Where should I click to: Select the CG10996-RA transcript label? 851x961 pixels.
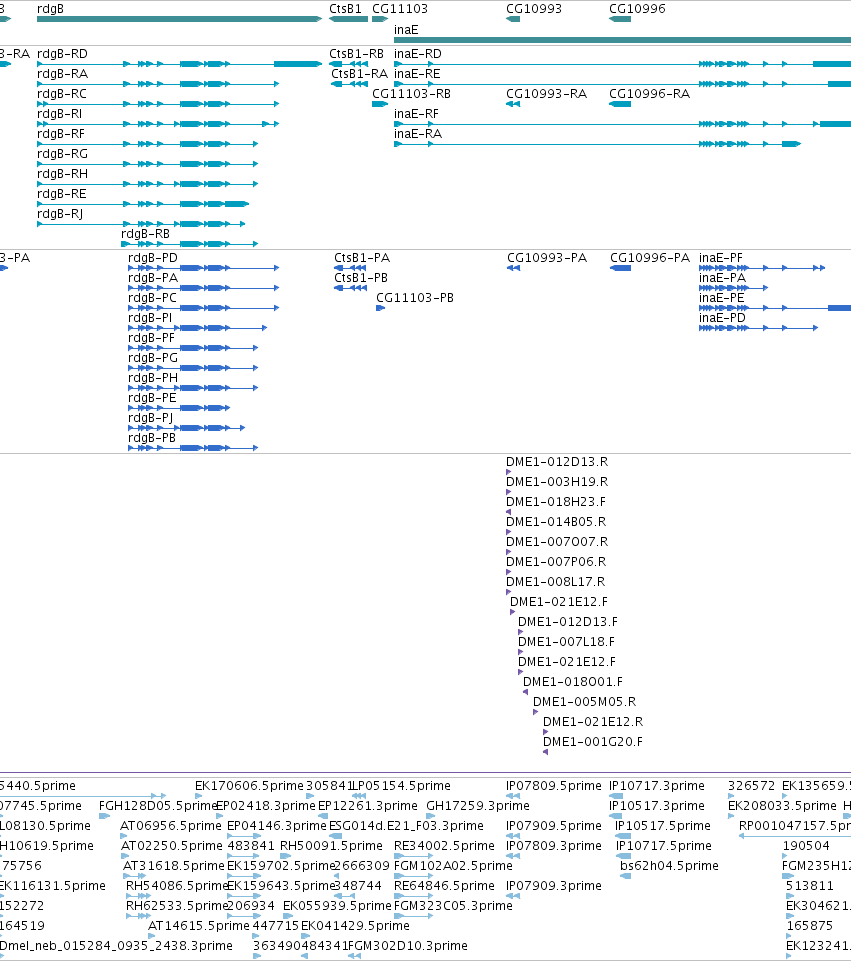tap(649, 94)
